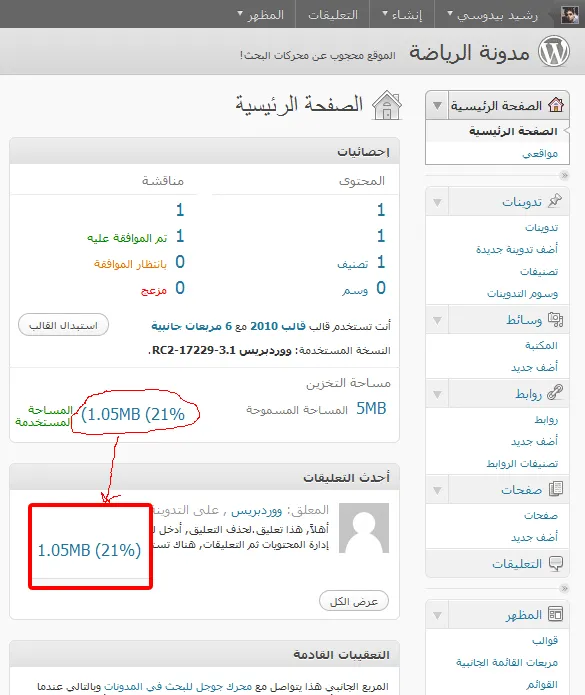
Task: Click the user avatar in top bar
Action: (x=569, y=15)
